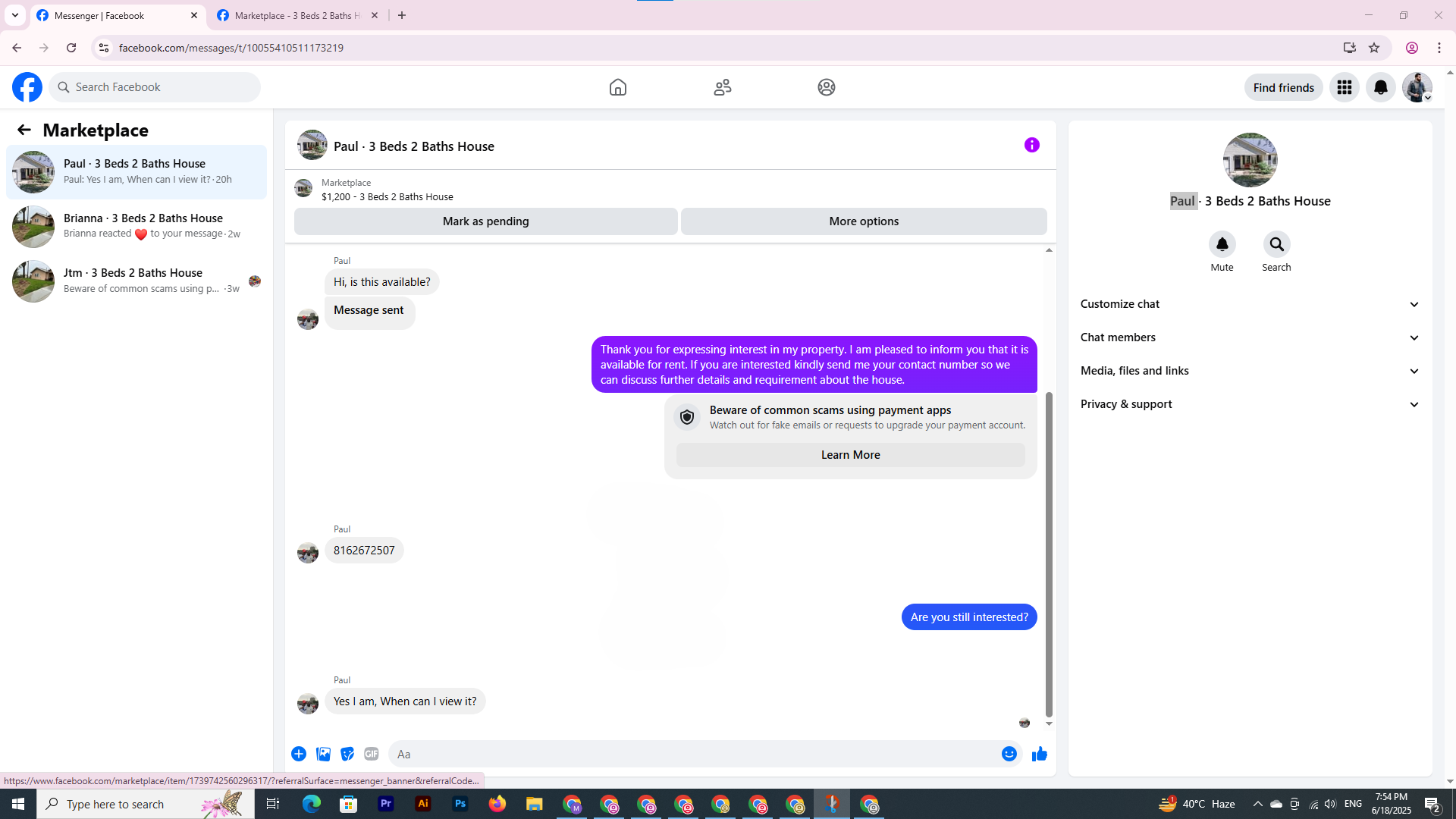
Task: Click the 'Are you still interested?' message
Action: 969,617
